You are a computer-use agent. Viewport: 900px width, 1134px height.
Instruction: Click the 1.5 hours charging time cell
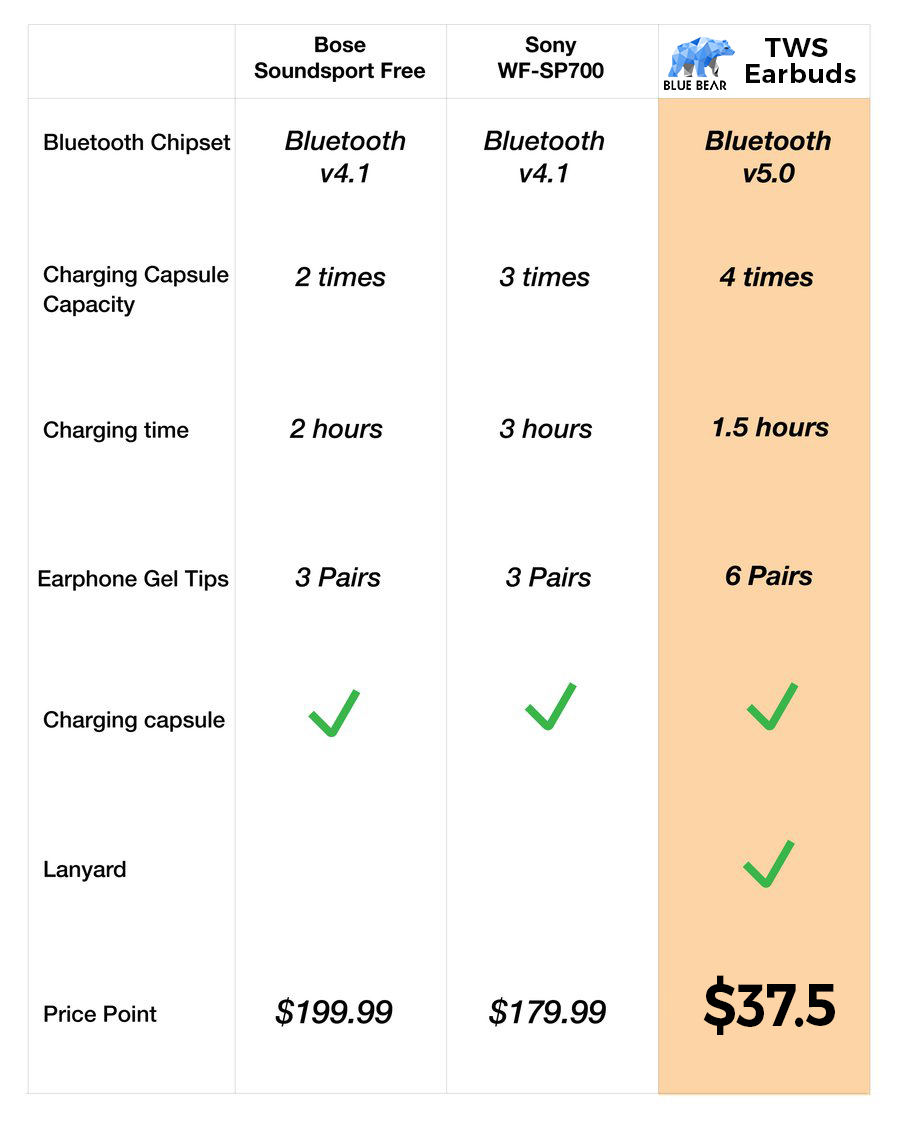[x=770, y=427]
